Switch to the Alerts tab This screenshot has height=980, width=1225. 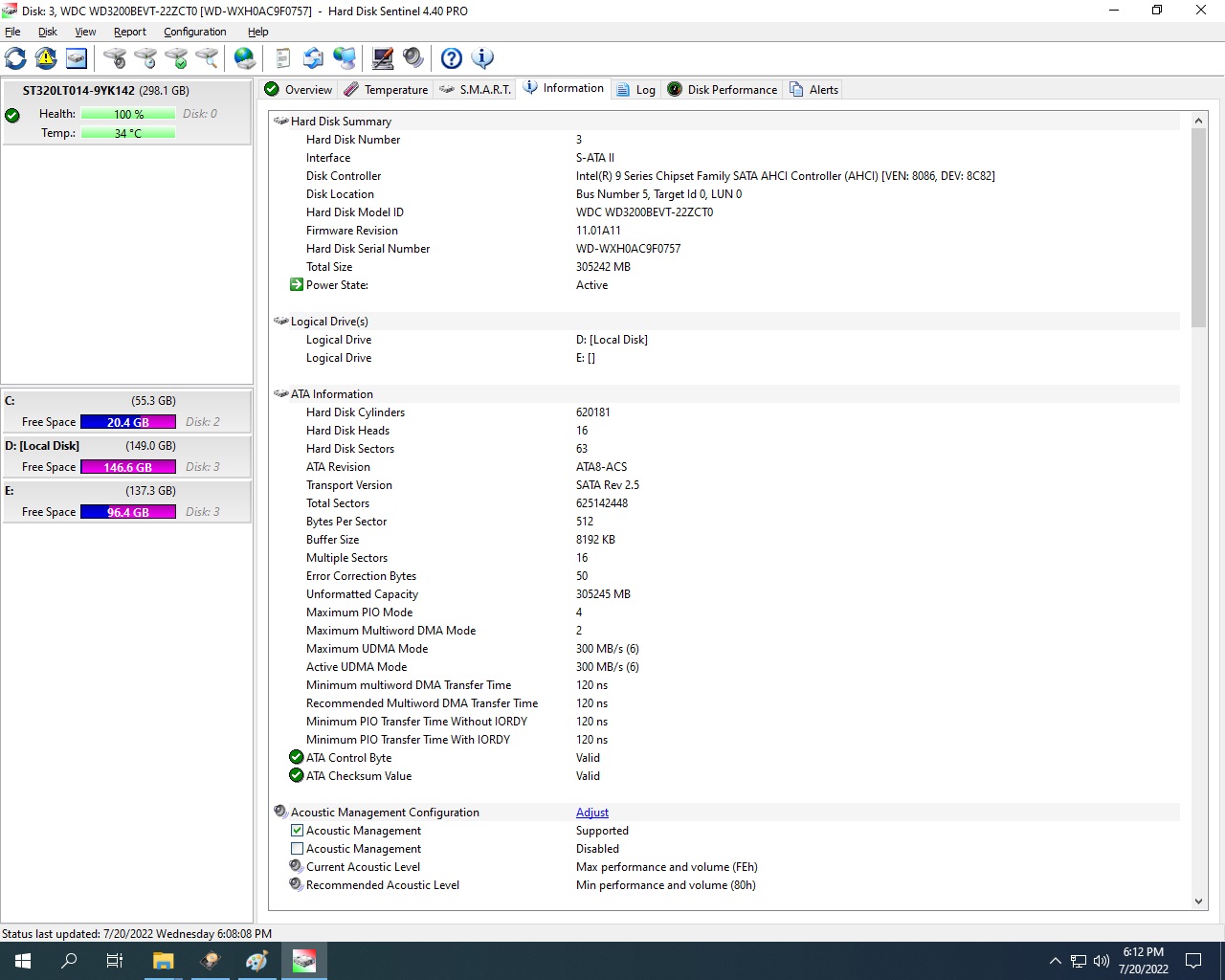click(x=813, y=89)
